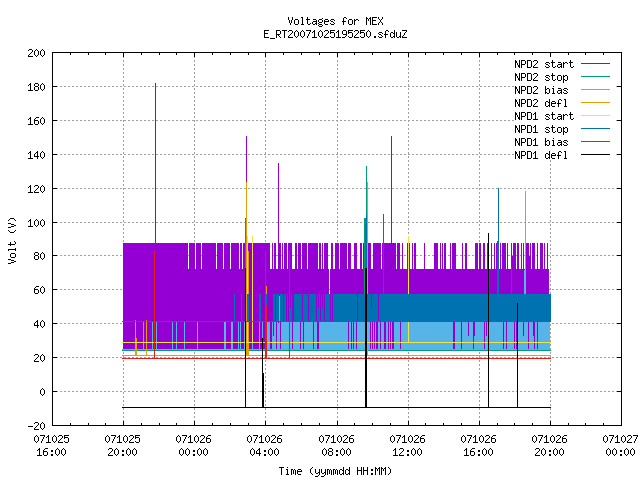
Task: Click the 'NPD1 bias' legend label
Action: tap(541, 142)
